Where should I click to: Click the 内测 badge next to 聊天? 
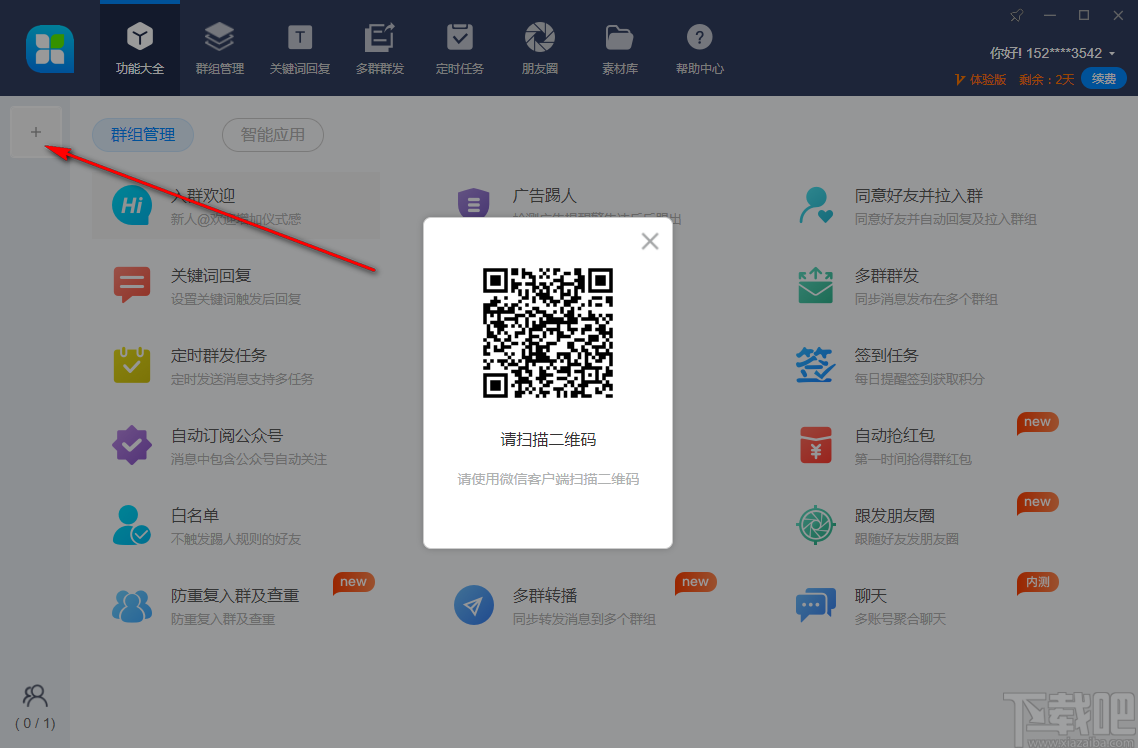coord(1038,583)
